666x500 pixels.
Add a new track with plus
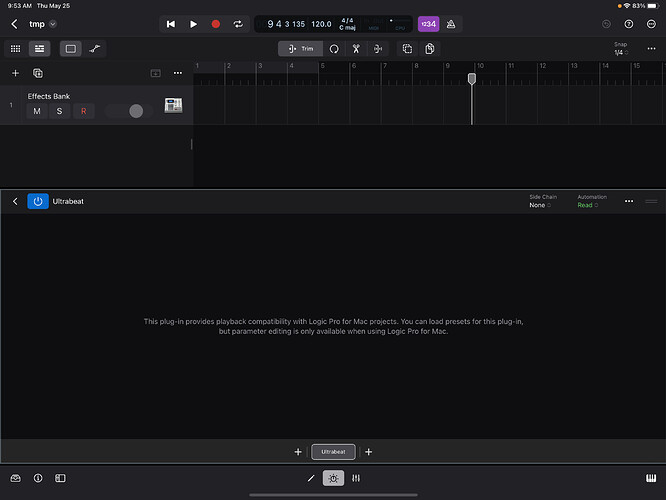pyautogui.click(x=15, y=73)
